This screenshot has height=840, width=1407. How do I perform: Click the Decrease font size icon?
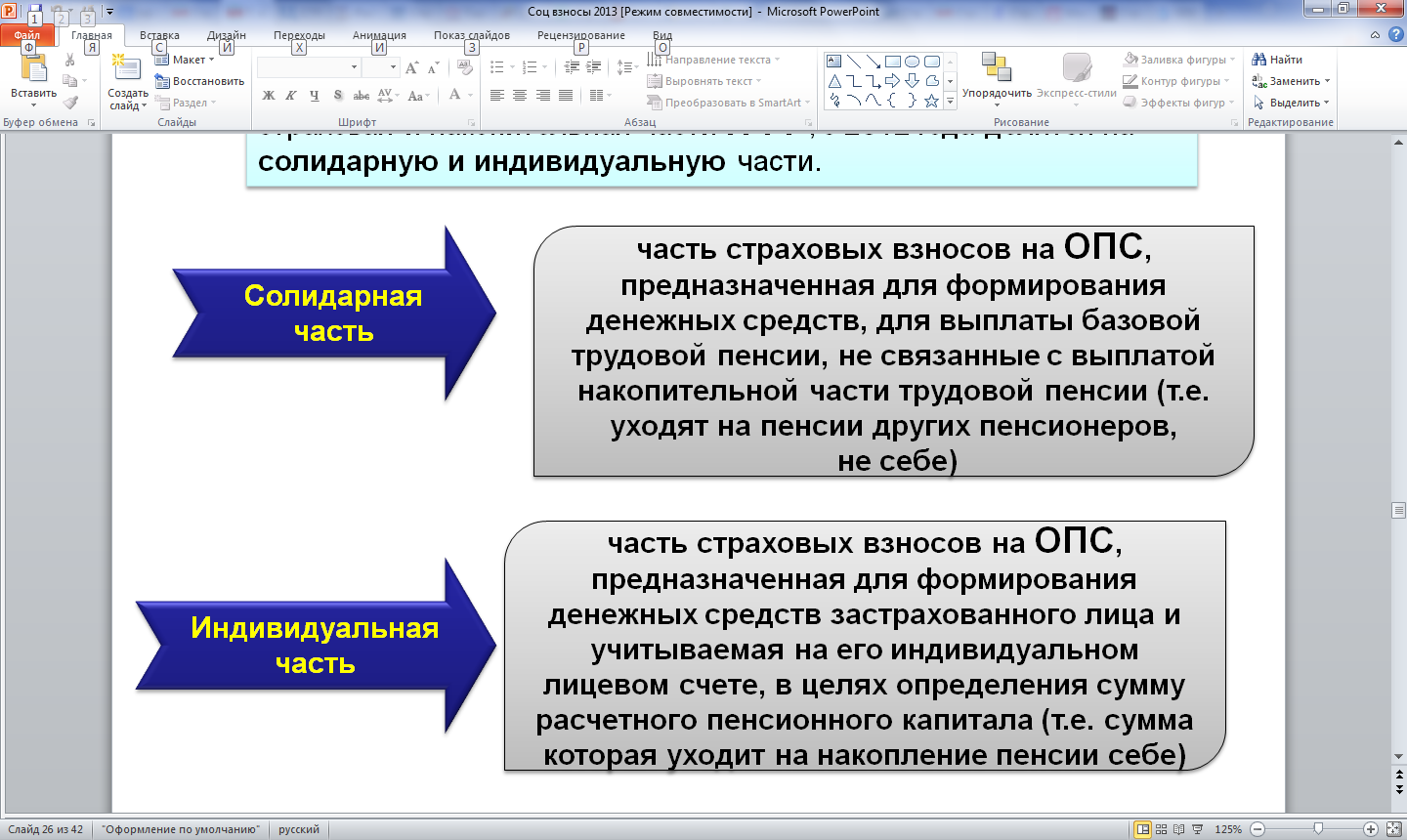[x=433, y=67]
